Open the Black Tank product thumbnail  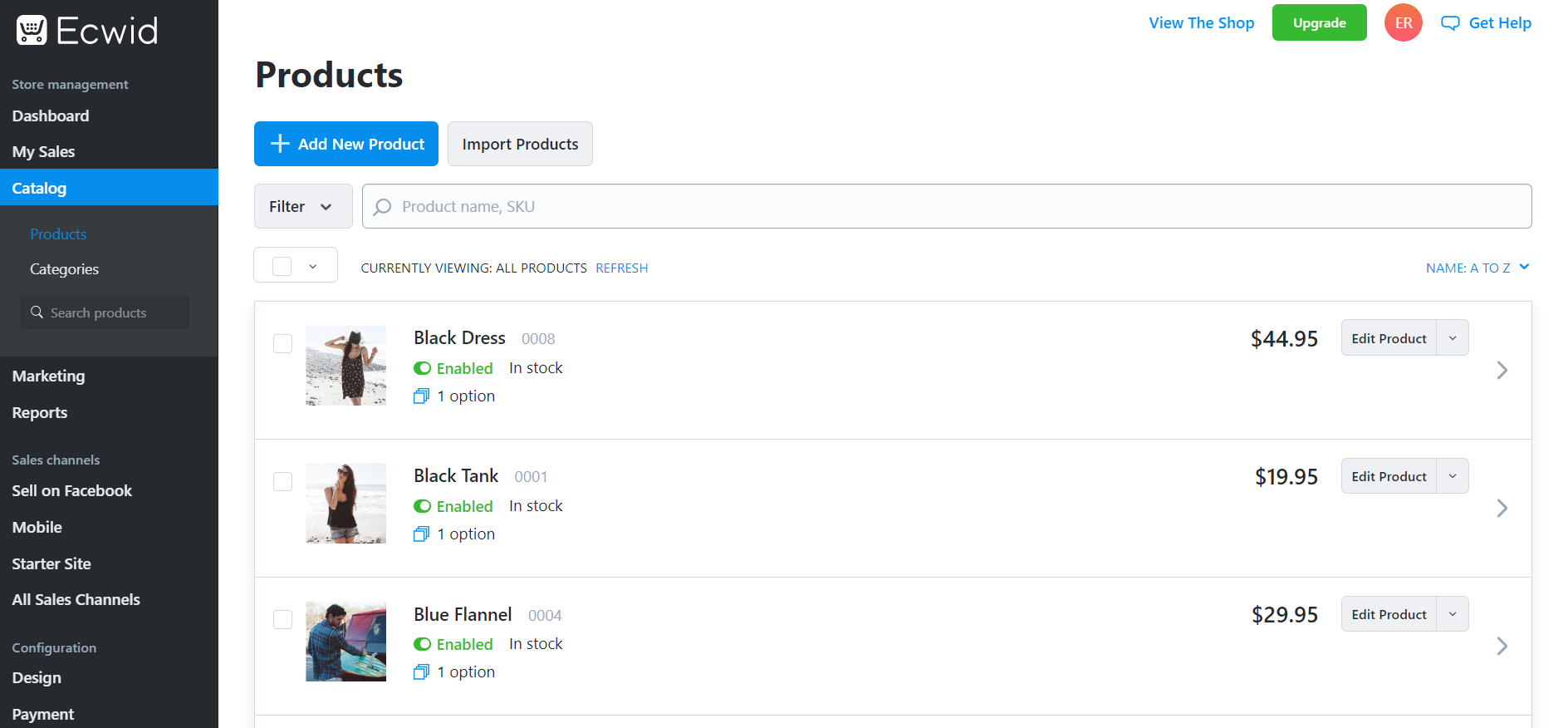click(x=345, y=504)
